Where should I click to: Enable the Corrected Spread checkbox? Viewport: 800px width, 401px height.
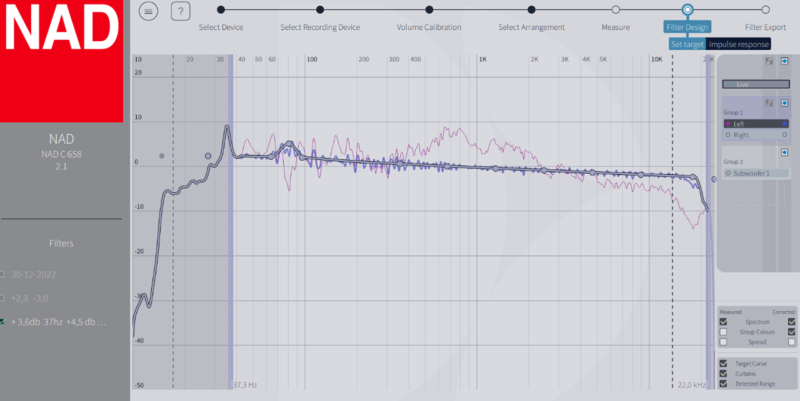pyautogui.click(x=791, y=342)
